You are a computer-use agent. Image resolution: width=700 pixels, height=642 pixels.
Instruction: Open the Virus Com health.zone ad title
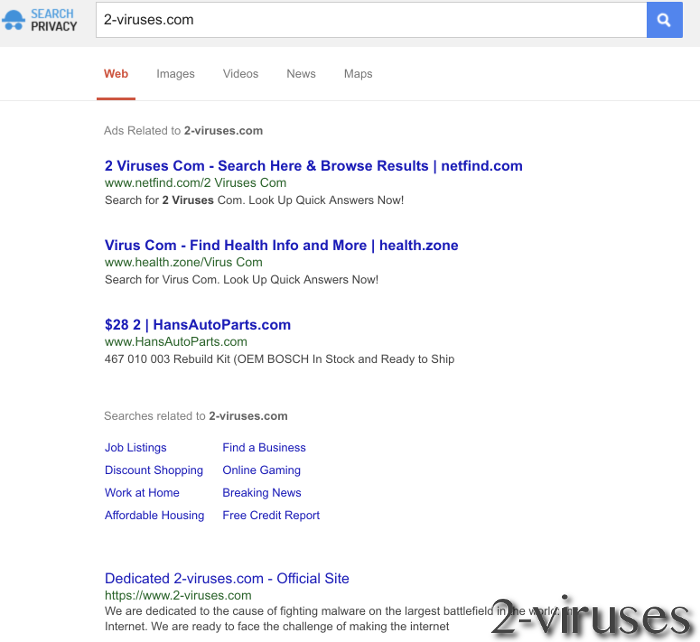click(281, 245)
